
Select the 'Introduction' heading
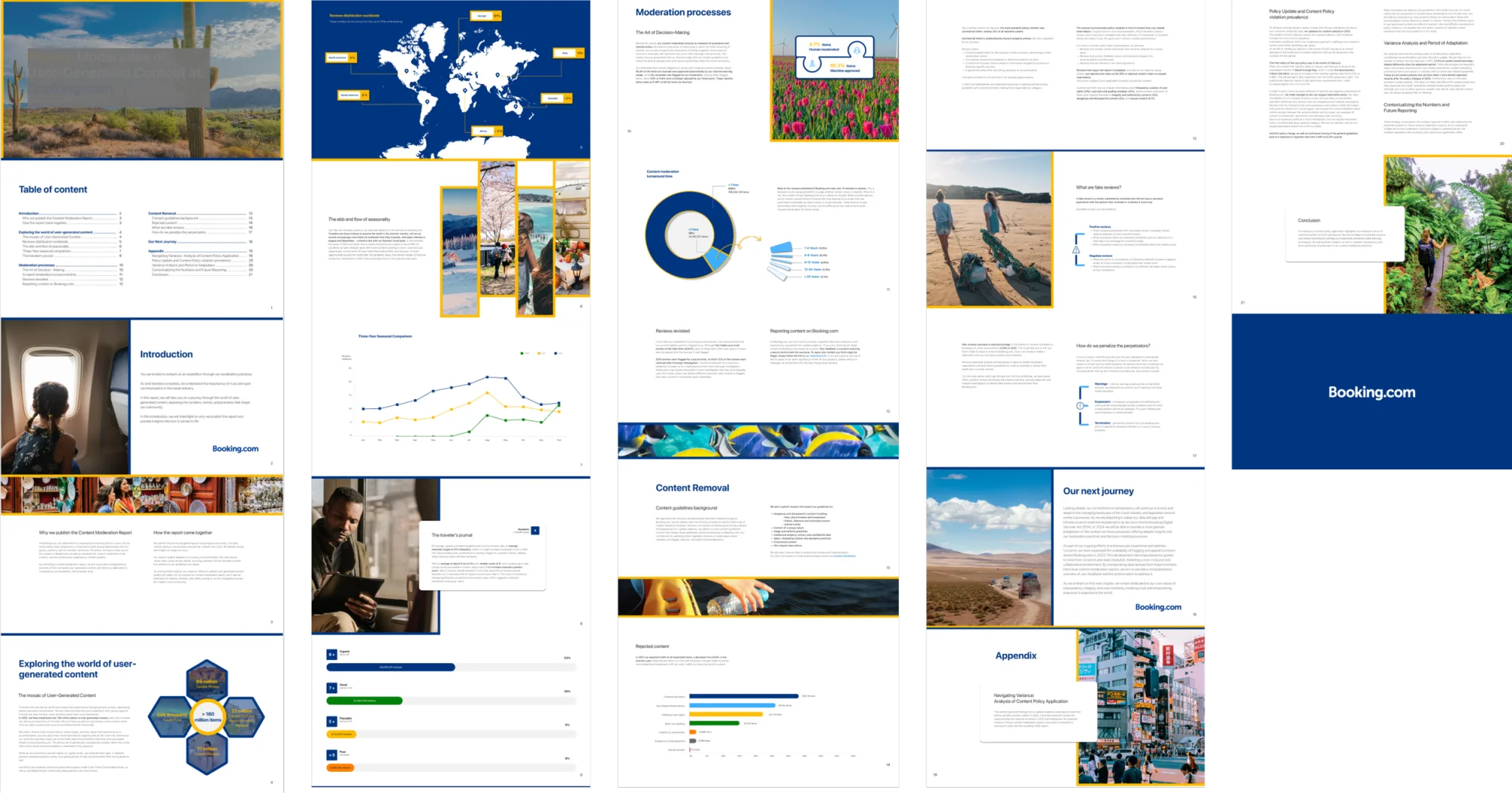(166, 355)
